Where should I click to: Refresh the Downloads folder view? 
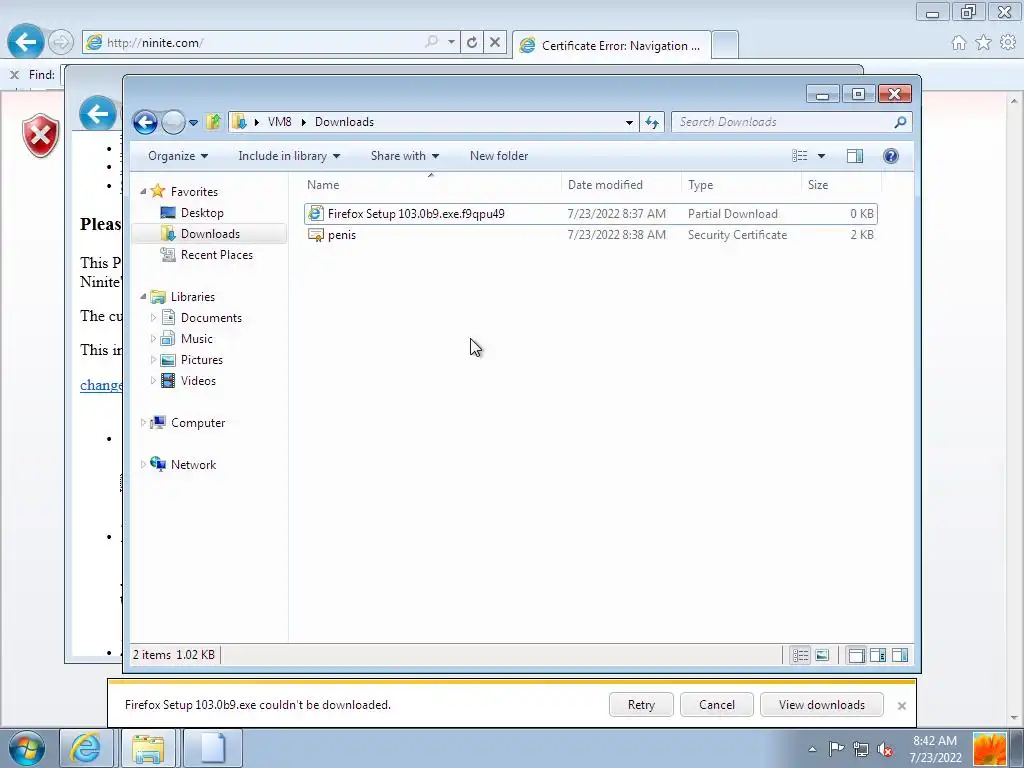(652, 122)
